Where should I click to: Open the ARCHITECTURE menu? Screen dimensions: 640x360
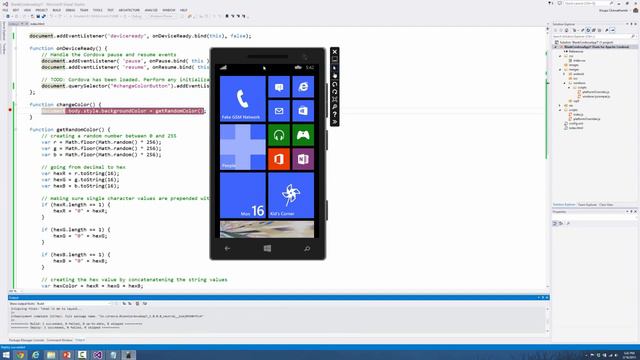coord(129,10)
